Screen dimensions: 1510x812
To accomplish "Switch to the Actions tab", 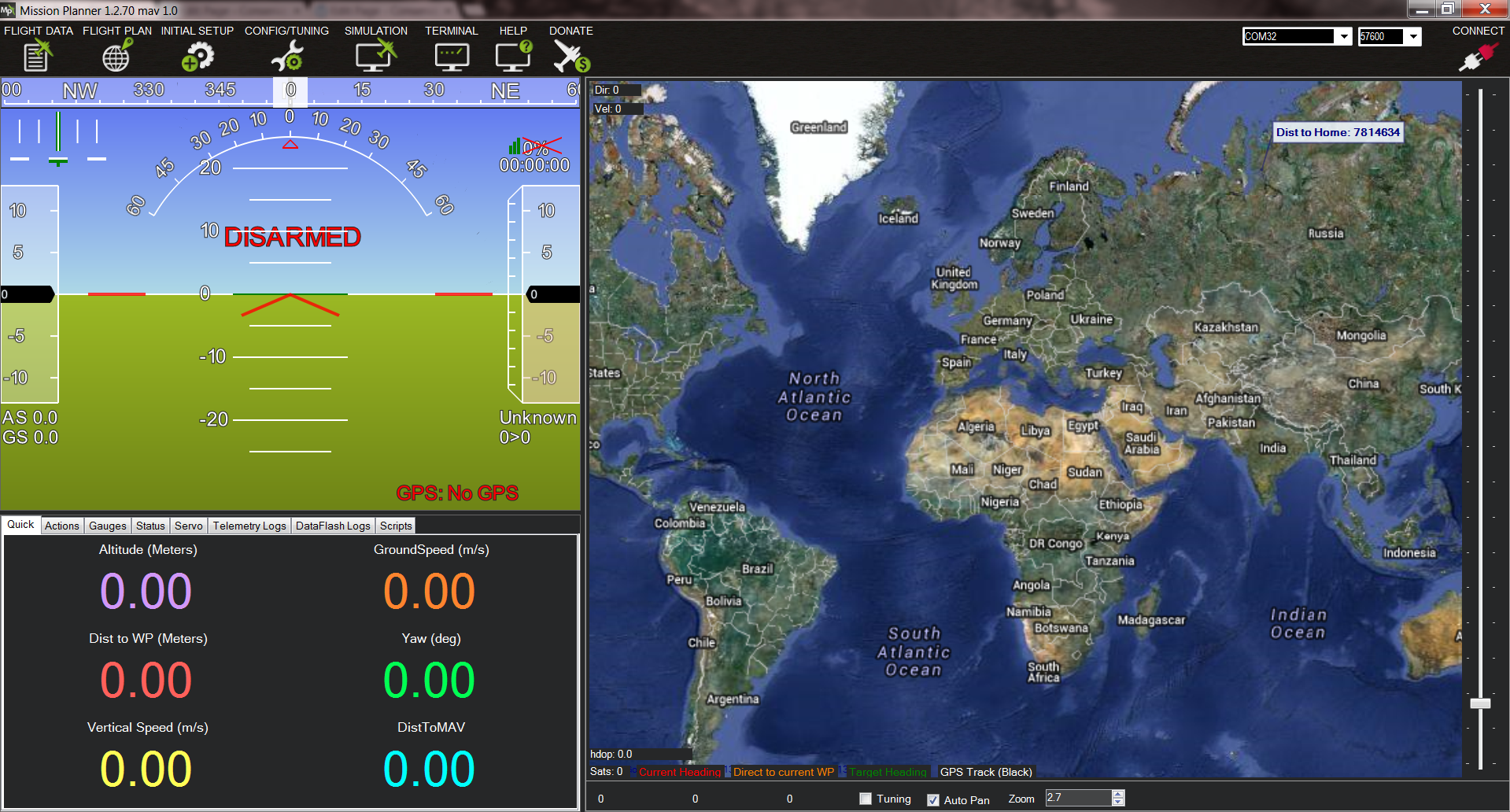I will 61,526.
